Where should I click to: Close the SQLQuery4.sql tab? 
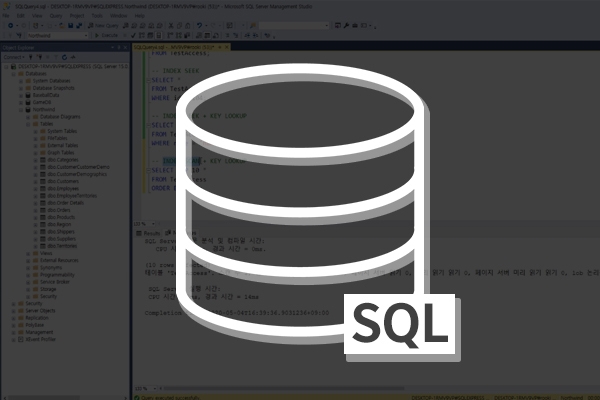[x=227, y=47]
